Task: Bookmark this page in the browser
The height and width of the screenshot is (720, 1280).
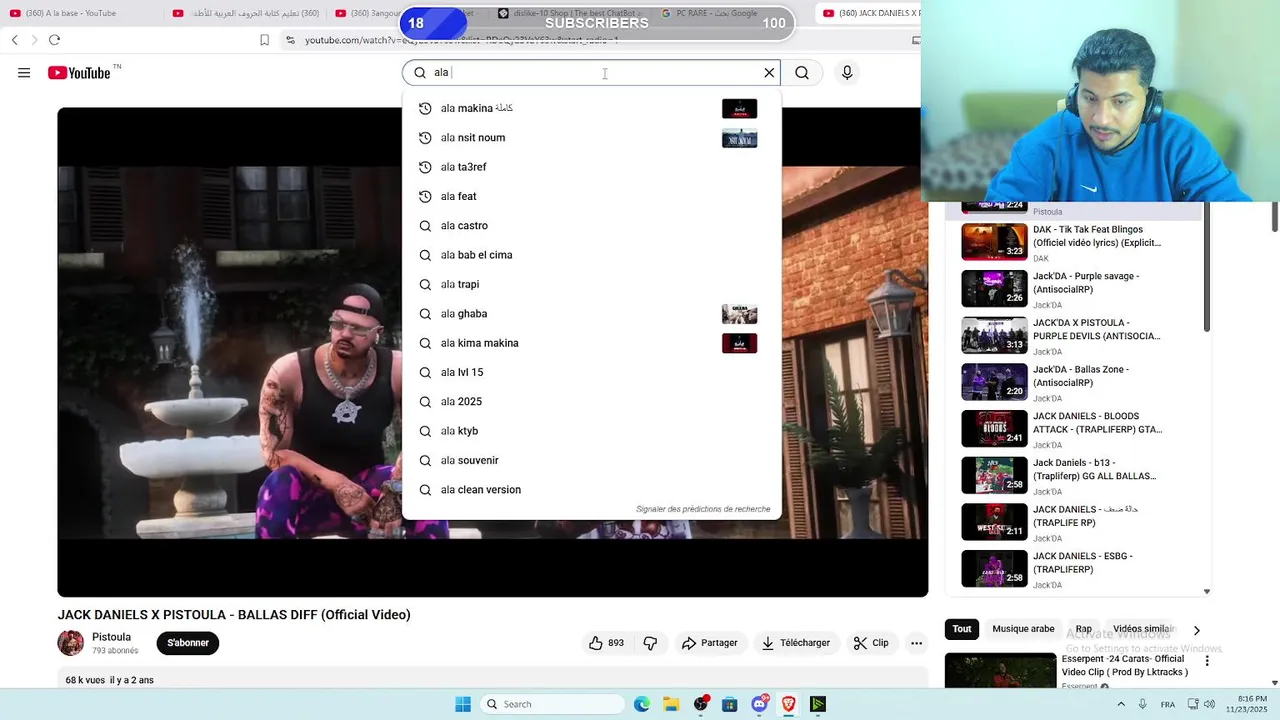Action: click(264, 40)
